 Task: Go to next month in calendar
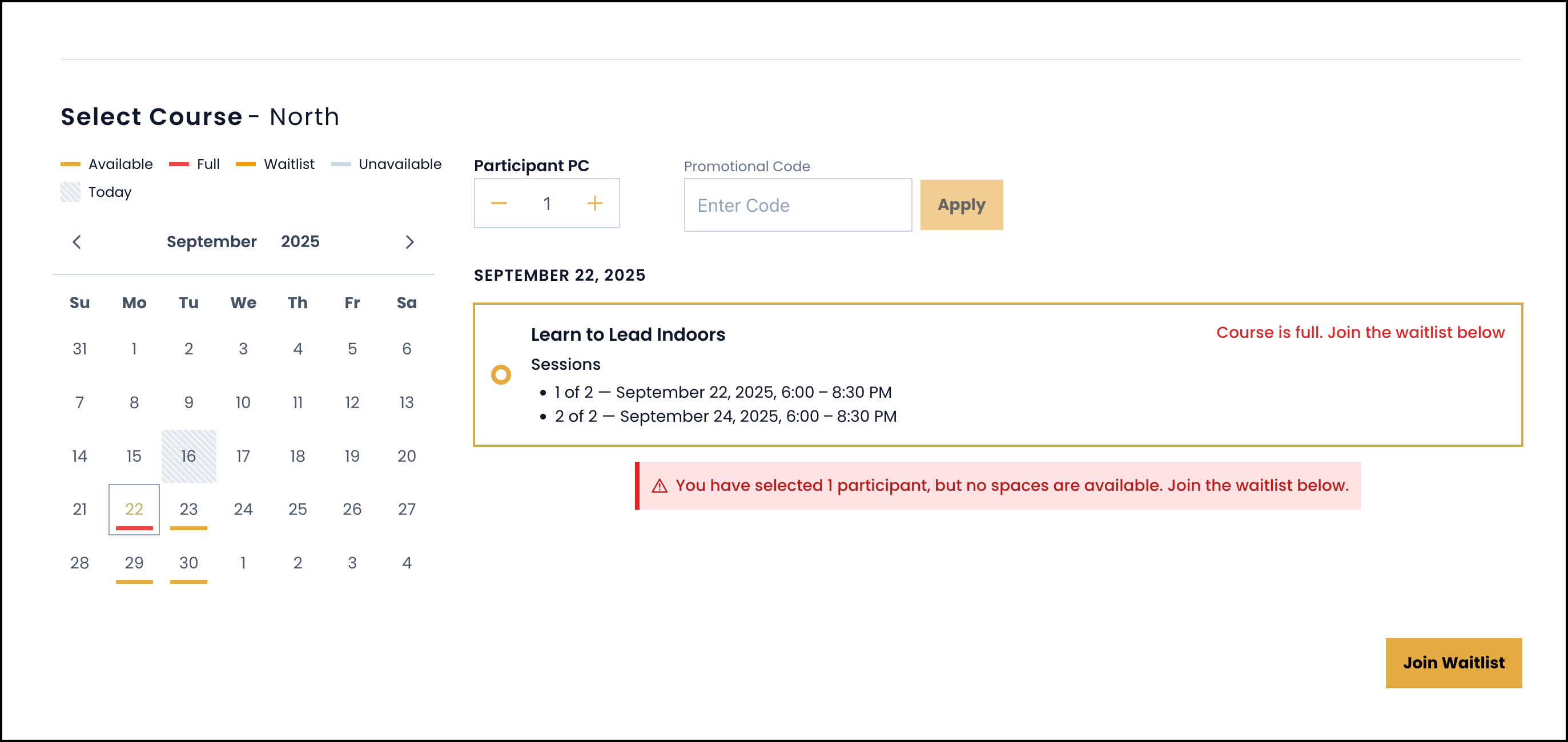point(409,242)
